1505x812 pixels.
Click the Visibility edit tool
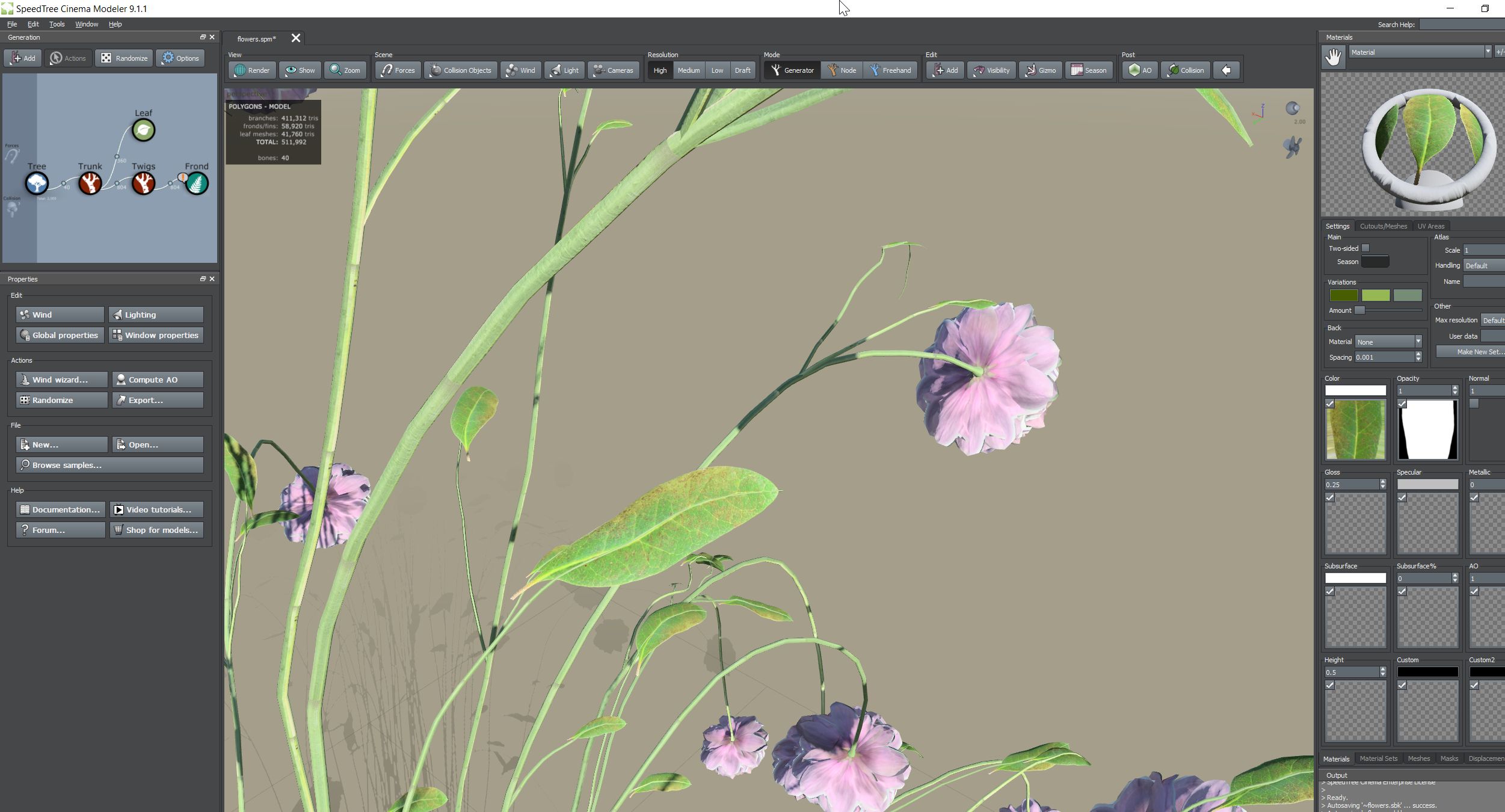coord(991,70)
